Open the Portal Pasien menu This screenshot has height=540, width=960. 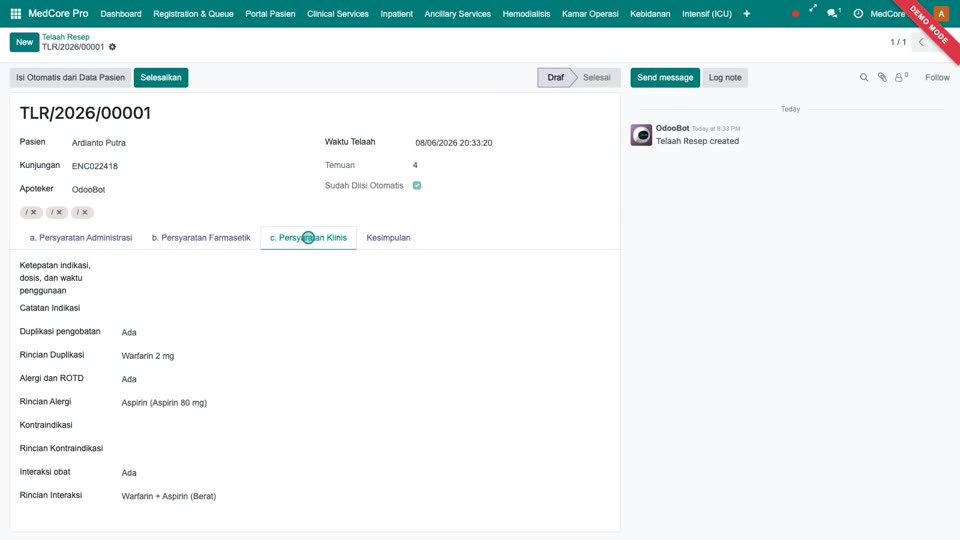click(x=270, y=13)
